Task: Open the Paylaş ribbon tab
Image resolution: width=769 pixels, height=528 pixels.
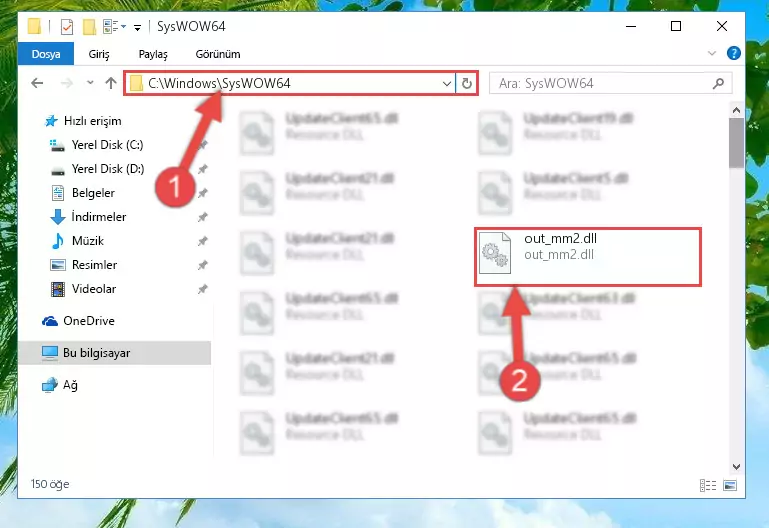Action: coord(153,54)
